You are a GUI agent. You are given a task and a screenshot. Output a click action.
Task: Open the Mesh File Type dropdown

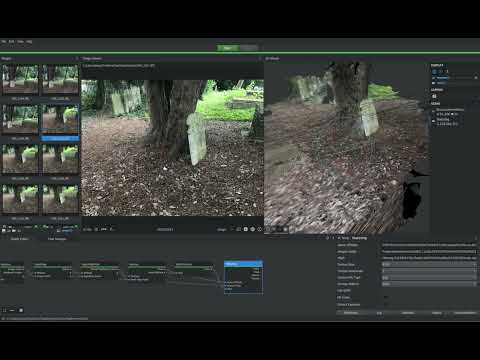tap(429, 277)
